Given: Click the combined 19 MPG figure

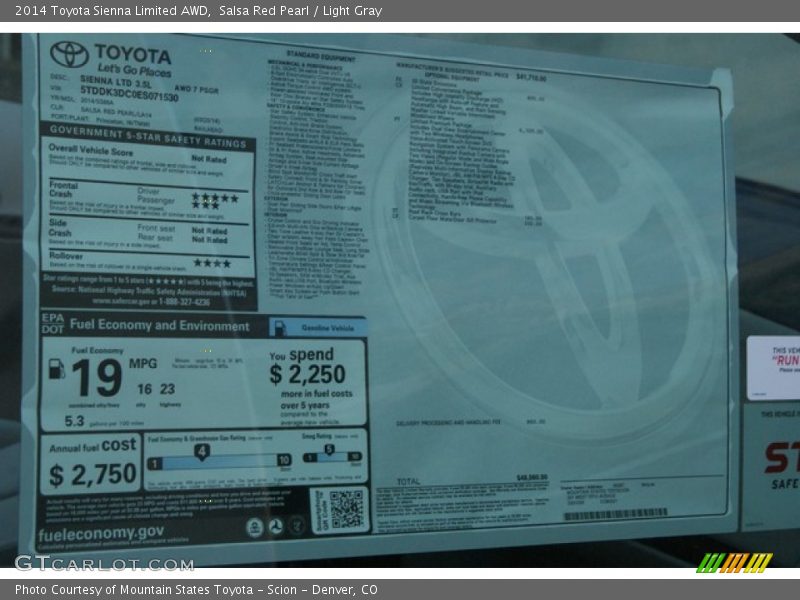Looking at the screenshot, I should click(97, 378).
